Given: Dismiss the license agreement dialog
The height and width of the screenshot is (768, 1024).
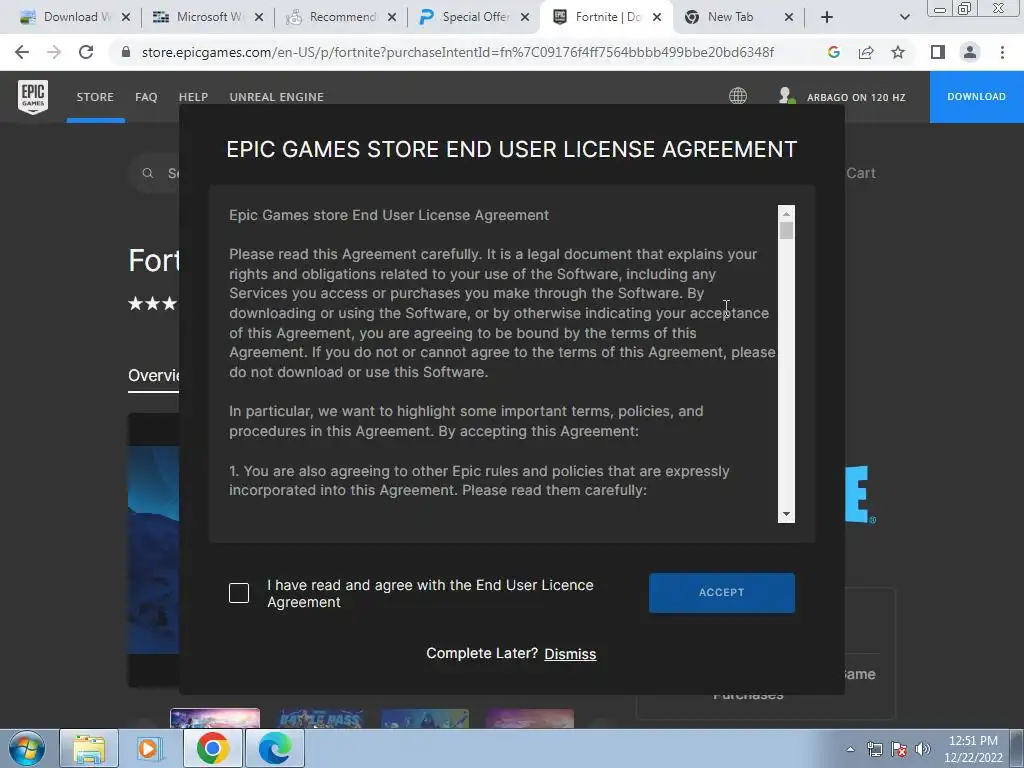Looking at the screenshot, I should pyautogui.click(x=570, y=654).
